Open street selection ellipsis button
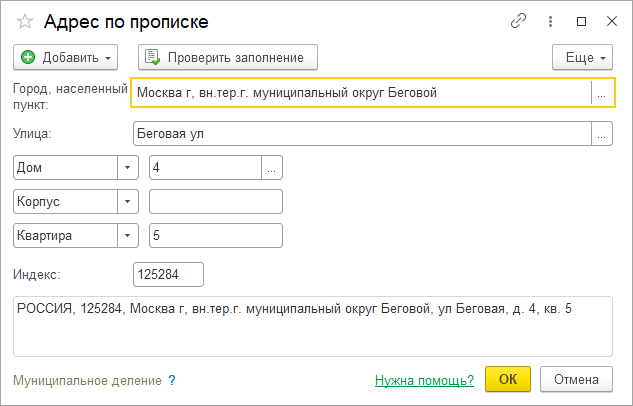Image resolution: width=633 pixels, height=406 pixels. [x=601, y=133]
